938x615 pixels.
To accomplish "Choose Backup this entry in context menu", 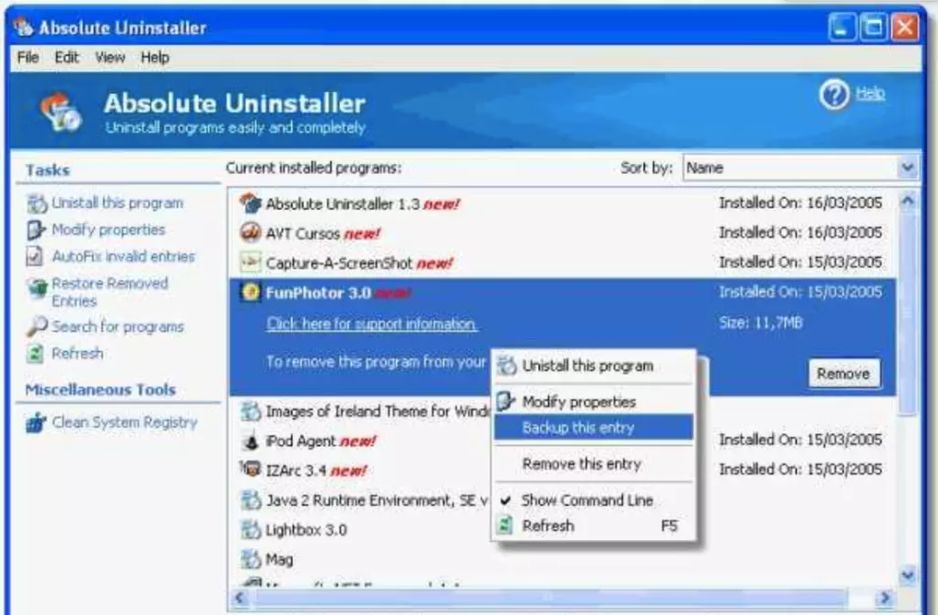I will coord(593,428).
